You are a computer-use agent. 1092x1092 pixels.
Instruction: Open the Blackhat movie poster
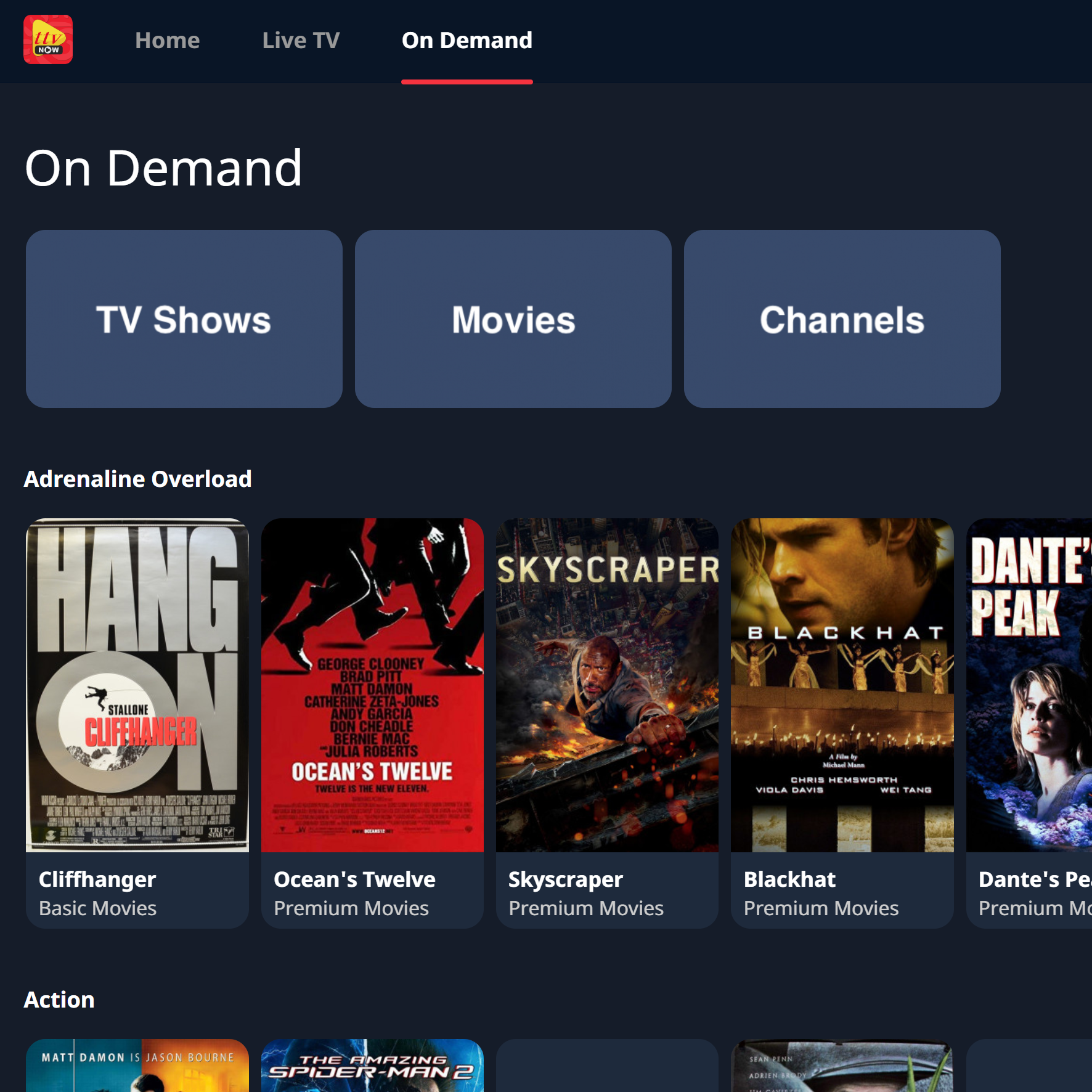842,685
